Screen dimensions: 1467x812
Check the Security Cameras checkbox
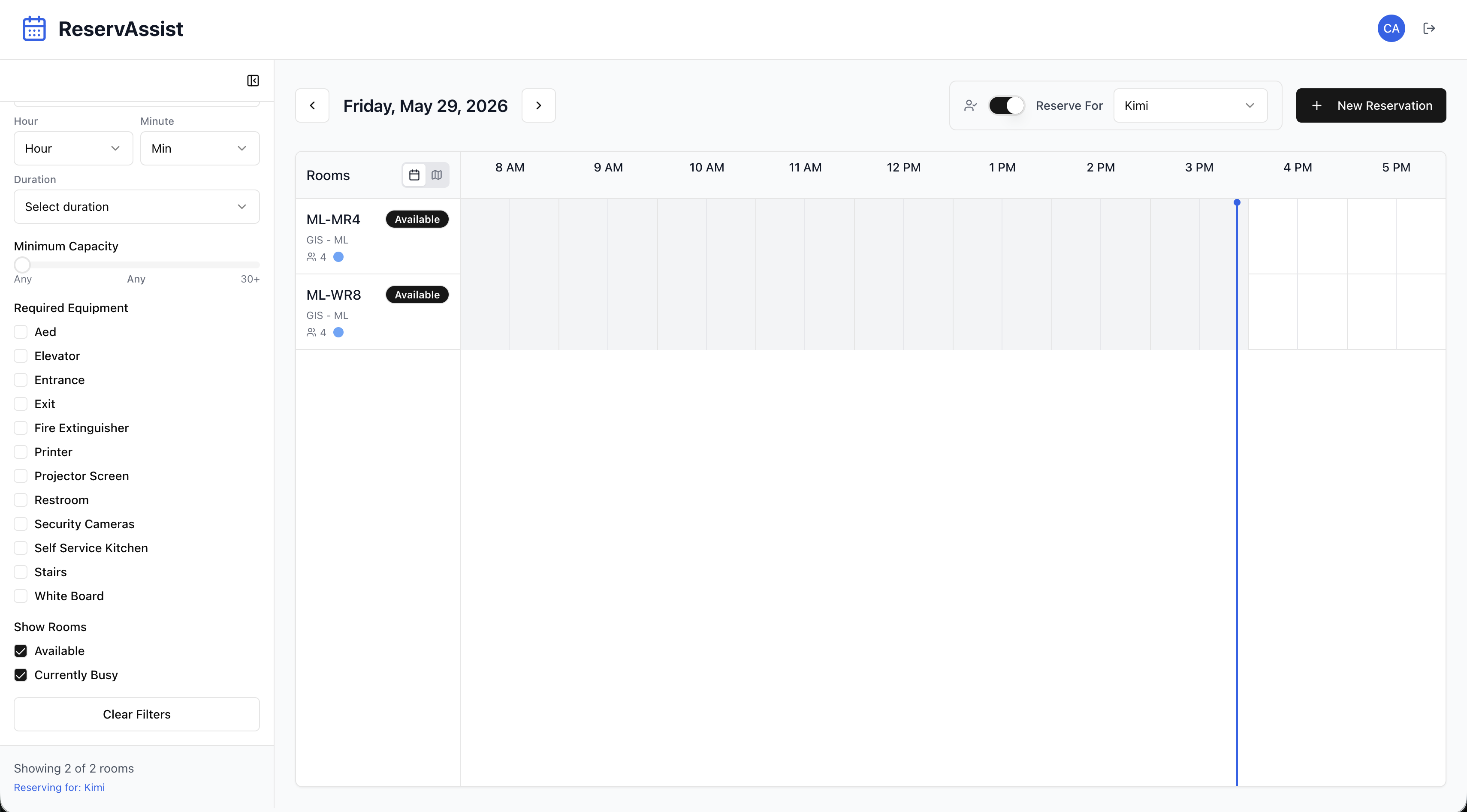coord(21,524)
